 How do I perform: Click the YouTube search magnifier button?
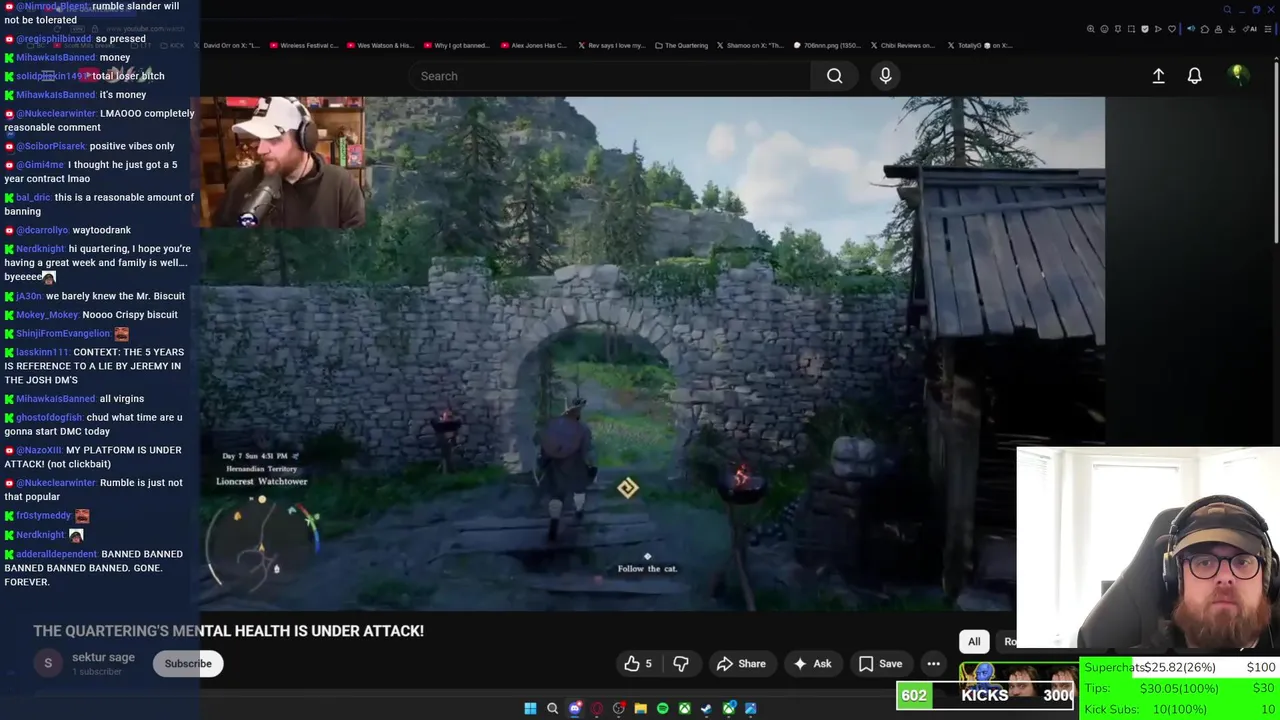pyautogui.click(x=834, y=76)
